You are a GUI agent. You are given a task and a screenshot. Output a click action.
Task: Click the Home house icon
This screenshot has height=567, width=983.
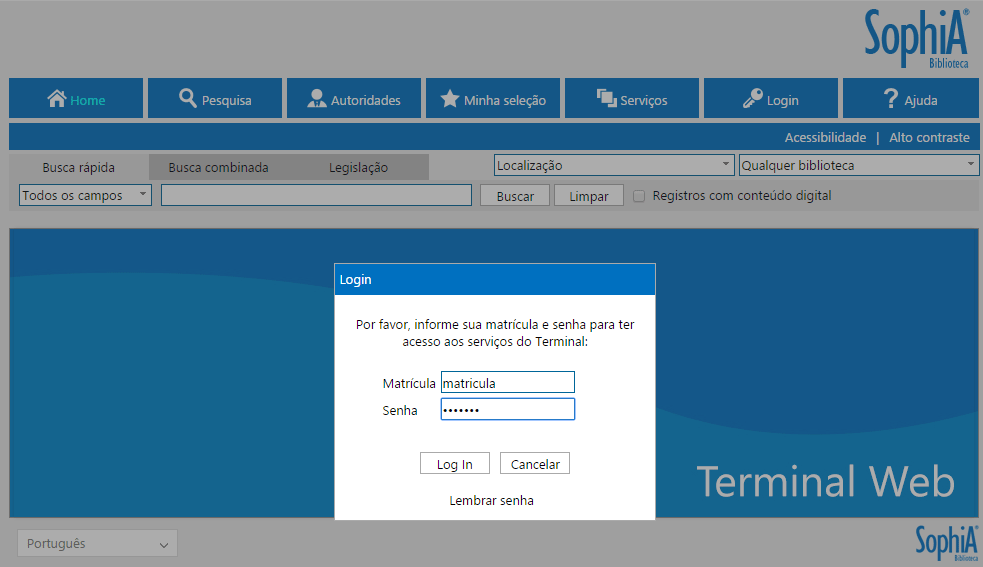[x=57, y=99]
